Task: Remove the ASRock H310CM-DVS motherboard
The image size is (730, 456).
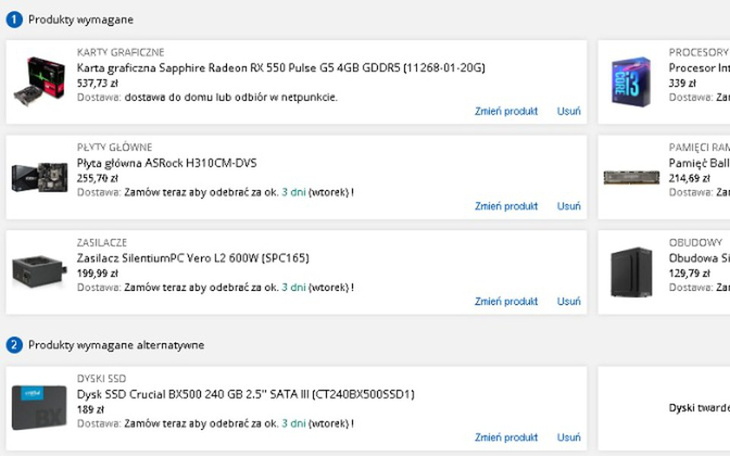Action: 568,206
